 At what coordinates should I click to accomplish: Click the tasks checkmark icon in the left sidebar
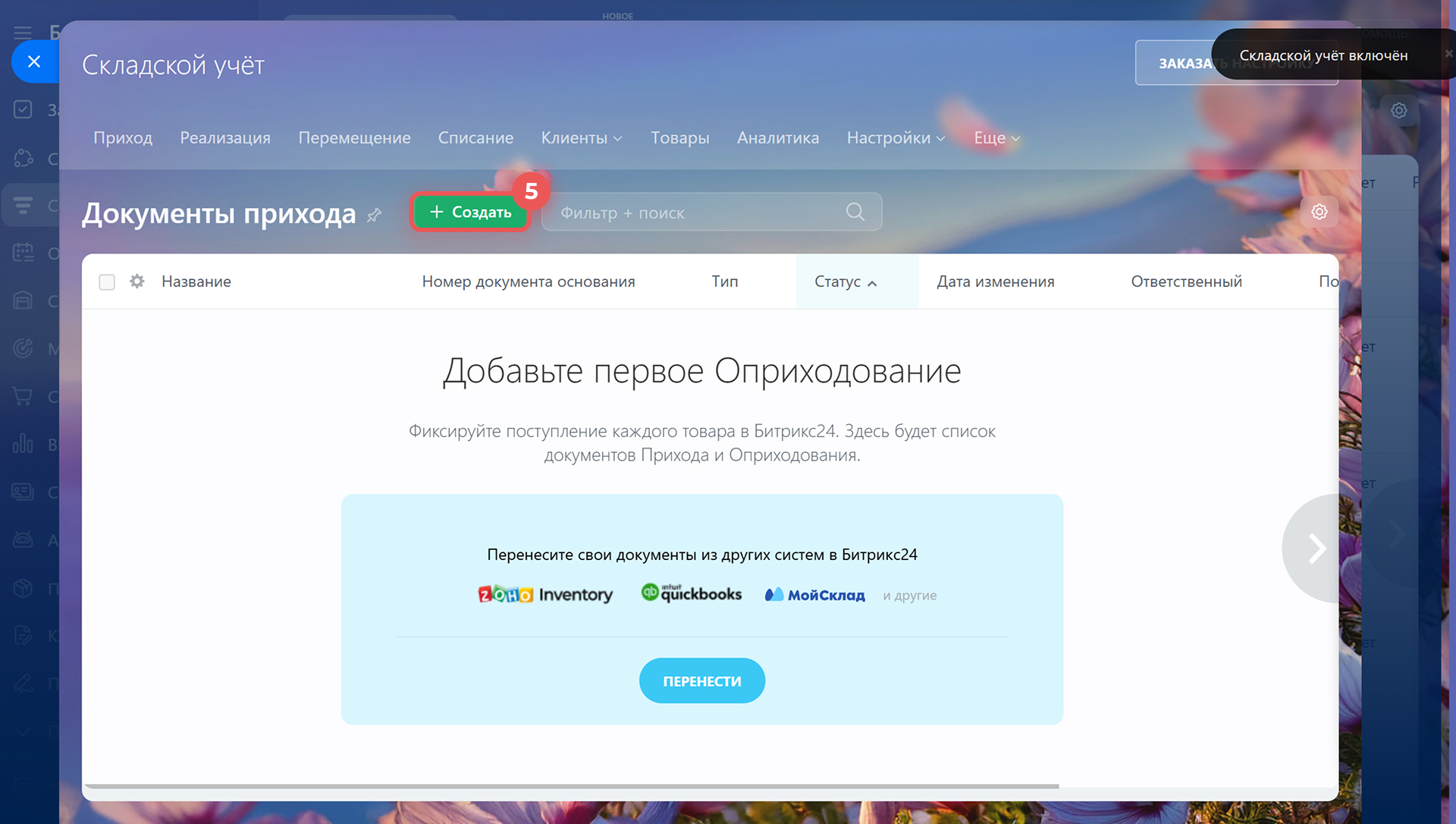(x=23, y=109)
